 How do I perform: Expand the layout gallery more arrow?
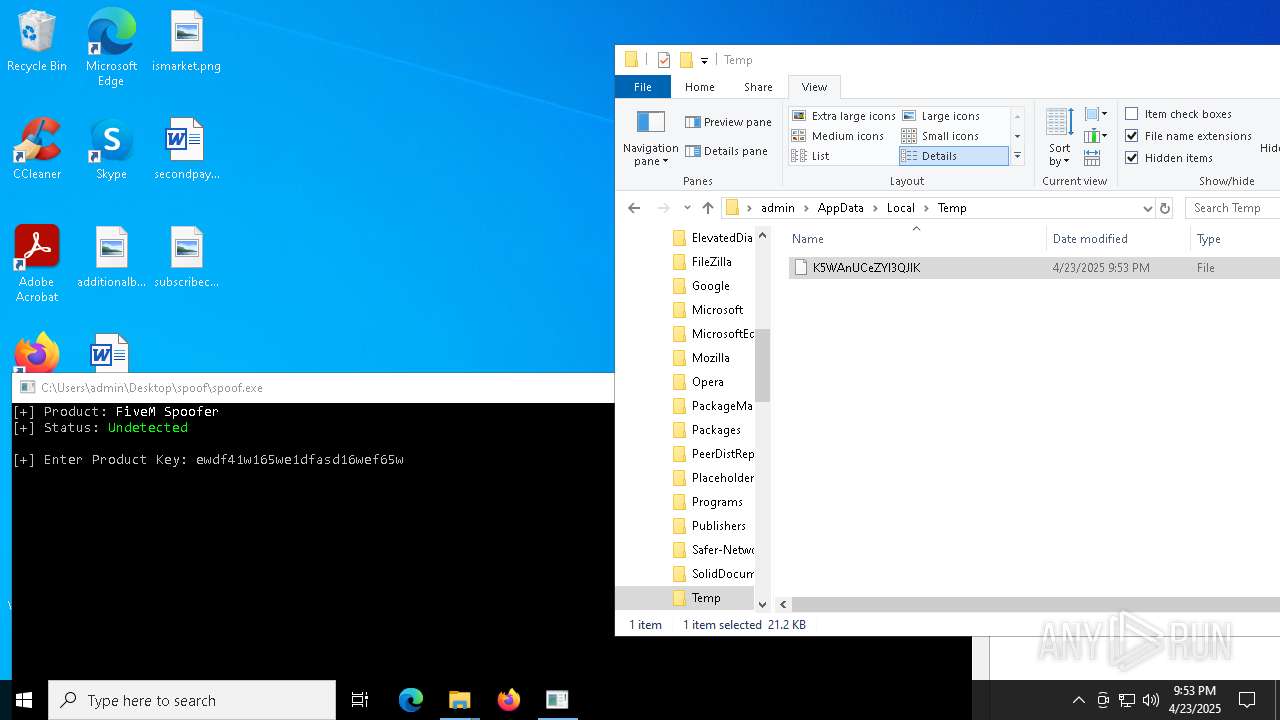1017,156
